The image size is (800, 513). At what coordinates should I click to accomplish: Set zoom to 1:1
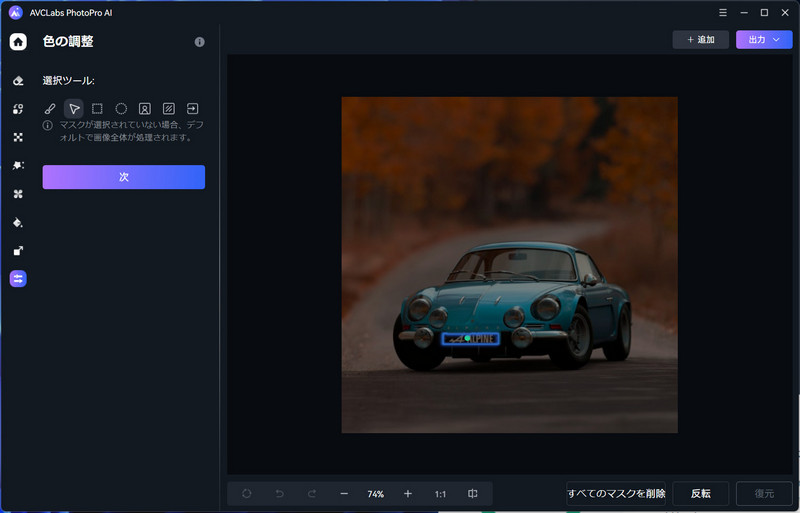(440, 494)
